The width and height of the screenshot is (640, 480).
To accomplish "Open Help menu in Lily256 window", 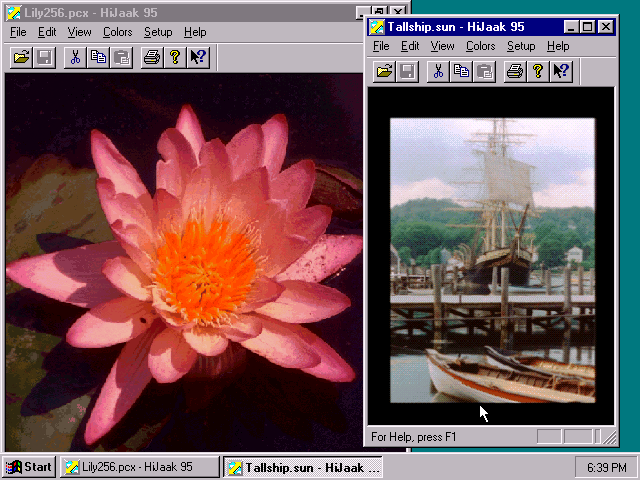I will 195,32.
